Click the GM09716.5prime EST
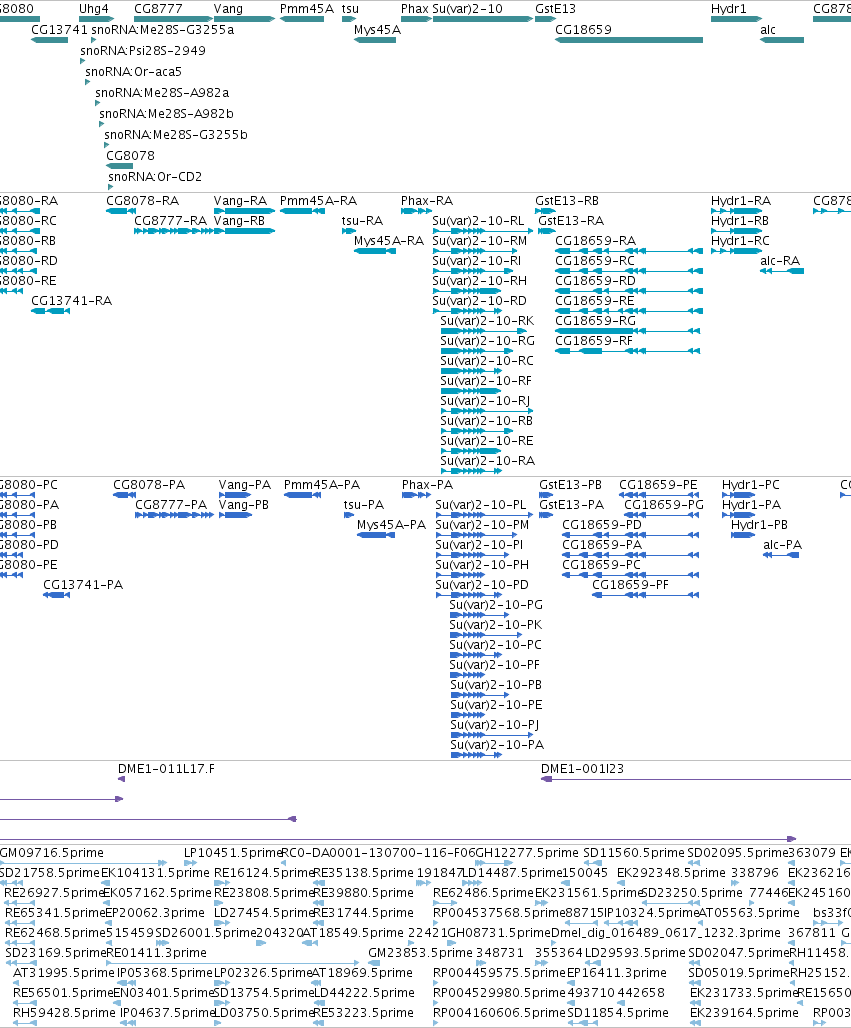This screenshot has width=851, height=1028. tap(83, 863)
